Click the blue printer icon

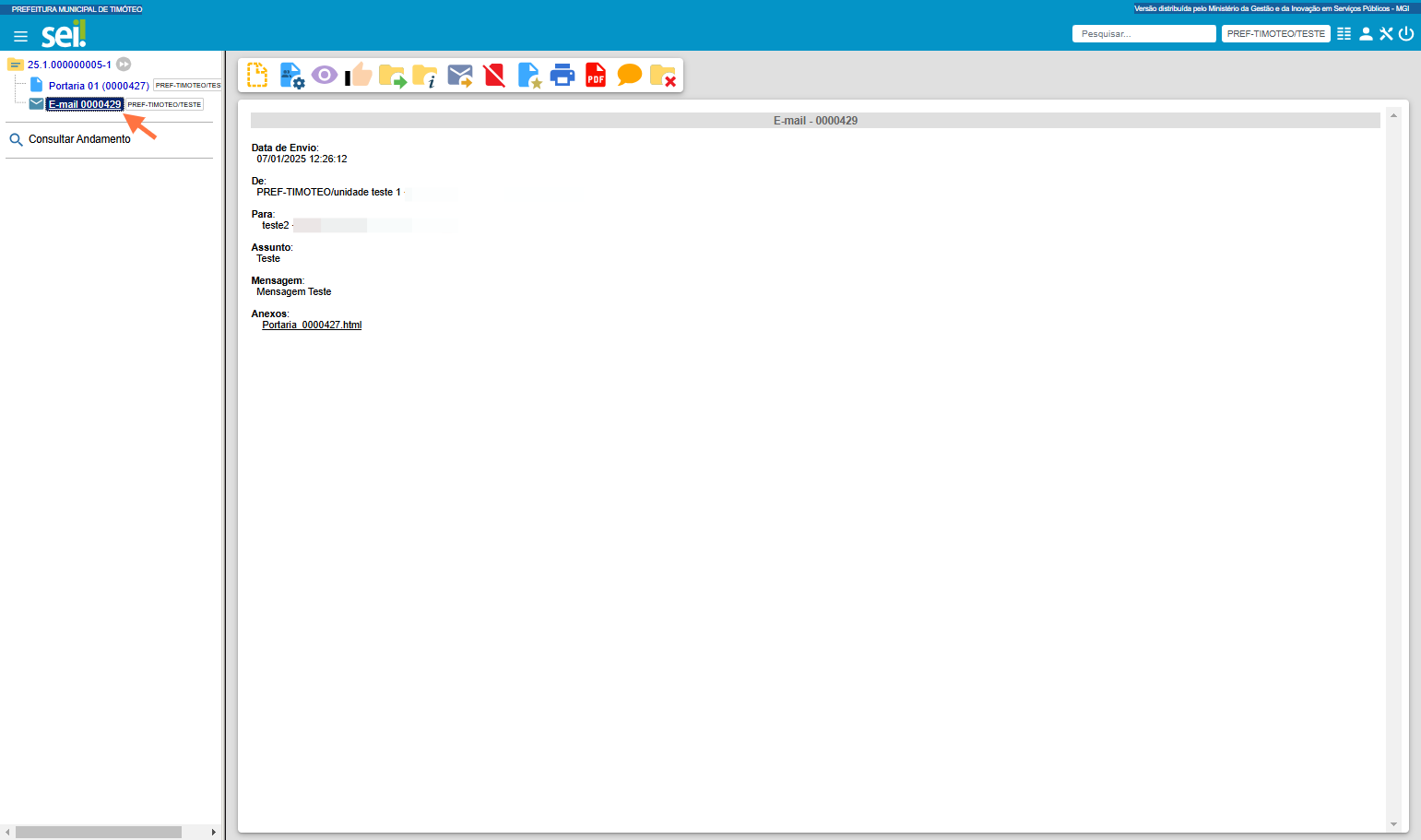tap(562, 76)
